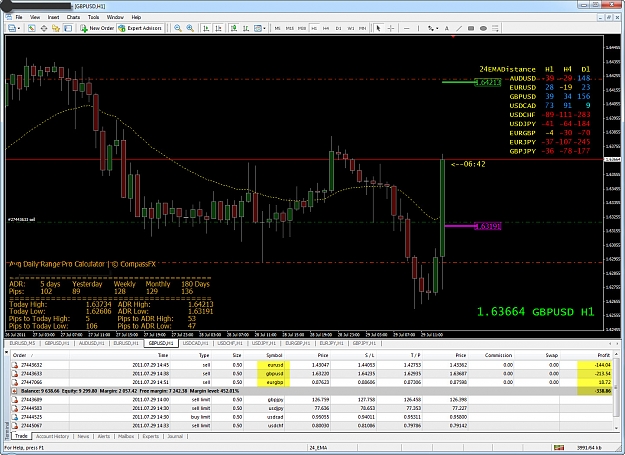The height and width of the screenshot is (455, 625).
Task: Switch to W1 timeframe
Action: [351, 28]
